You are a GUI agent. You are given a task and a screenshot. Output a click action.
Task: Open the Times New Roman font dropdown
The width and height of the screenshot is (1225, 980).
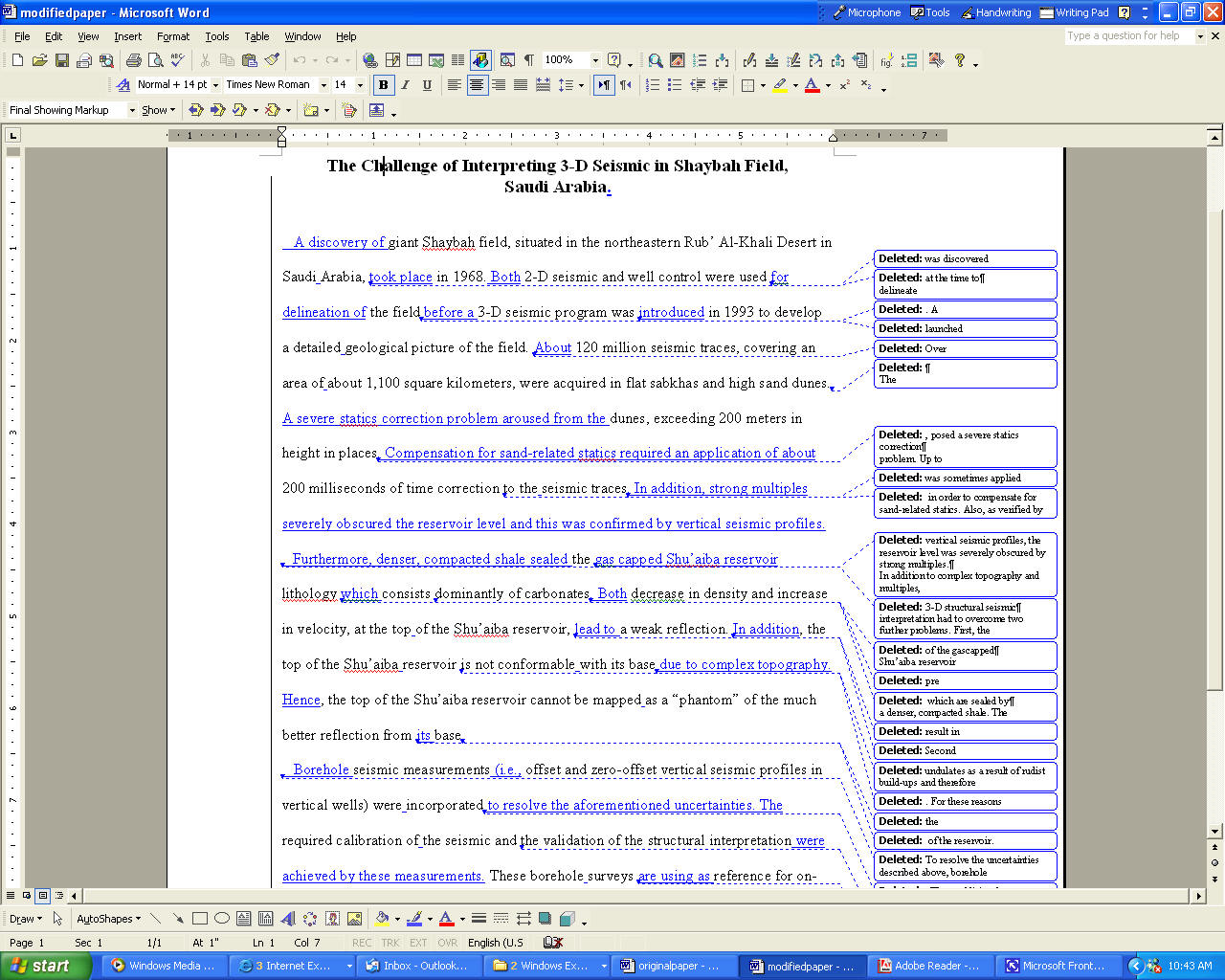coord(323,85)
